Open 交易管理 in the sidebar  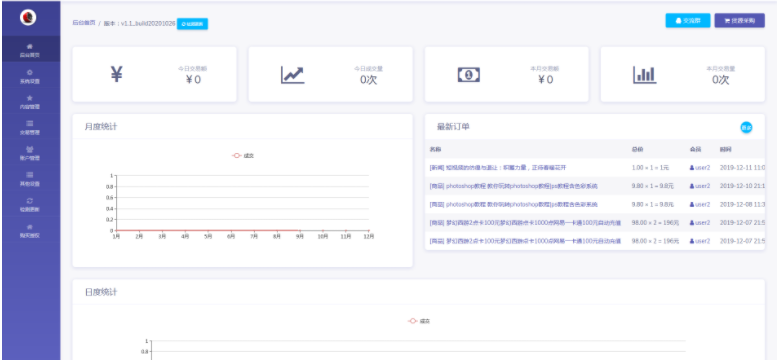(x=30, y=127)
